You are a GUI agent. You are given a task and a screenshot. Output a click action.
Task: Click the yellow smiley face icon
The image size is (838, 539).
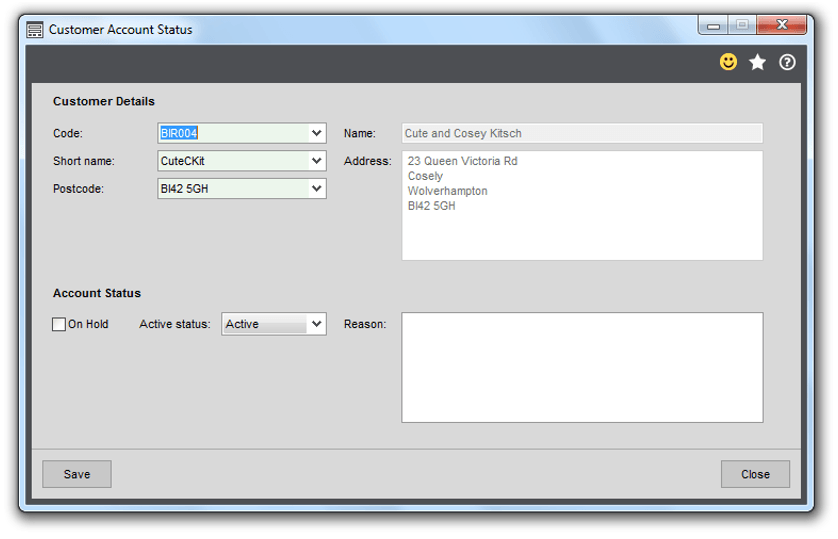coord(728,62)
